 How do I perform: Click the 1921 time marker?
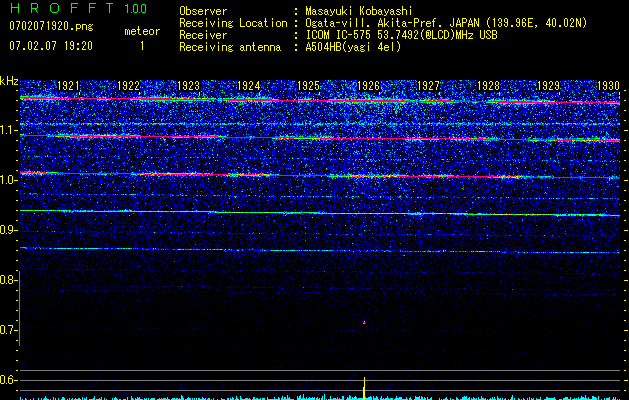coord(69,86)
